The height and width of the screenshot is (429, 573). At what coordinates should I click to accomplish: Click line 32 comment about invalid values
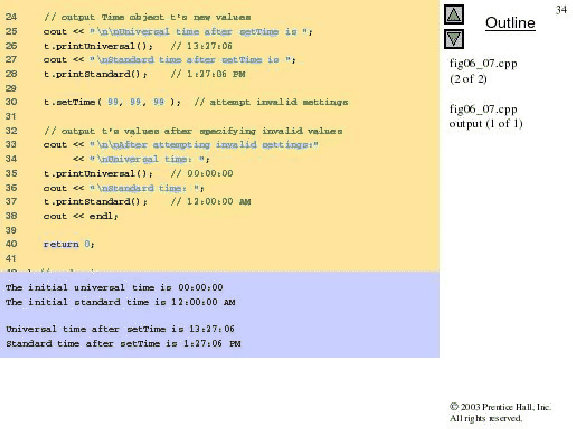pyautogui.click(x=193, y=131)
